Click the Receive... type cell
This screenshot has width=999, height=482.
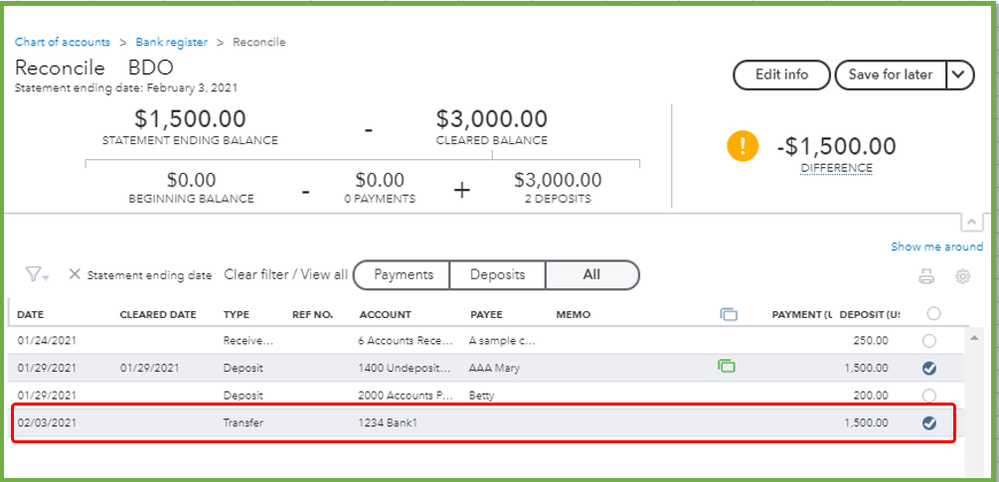(x=248, y=341)
